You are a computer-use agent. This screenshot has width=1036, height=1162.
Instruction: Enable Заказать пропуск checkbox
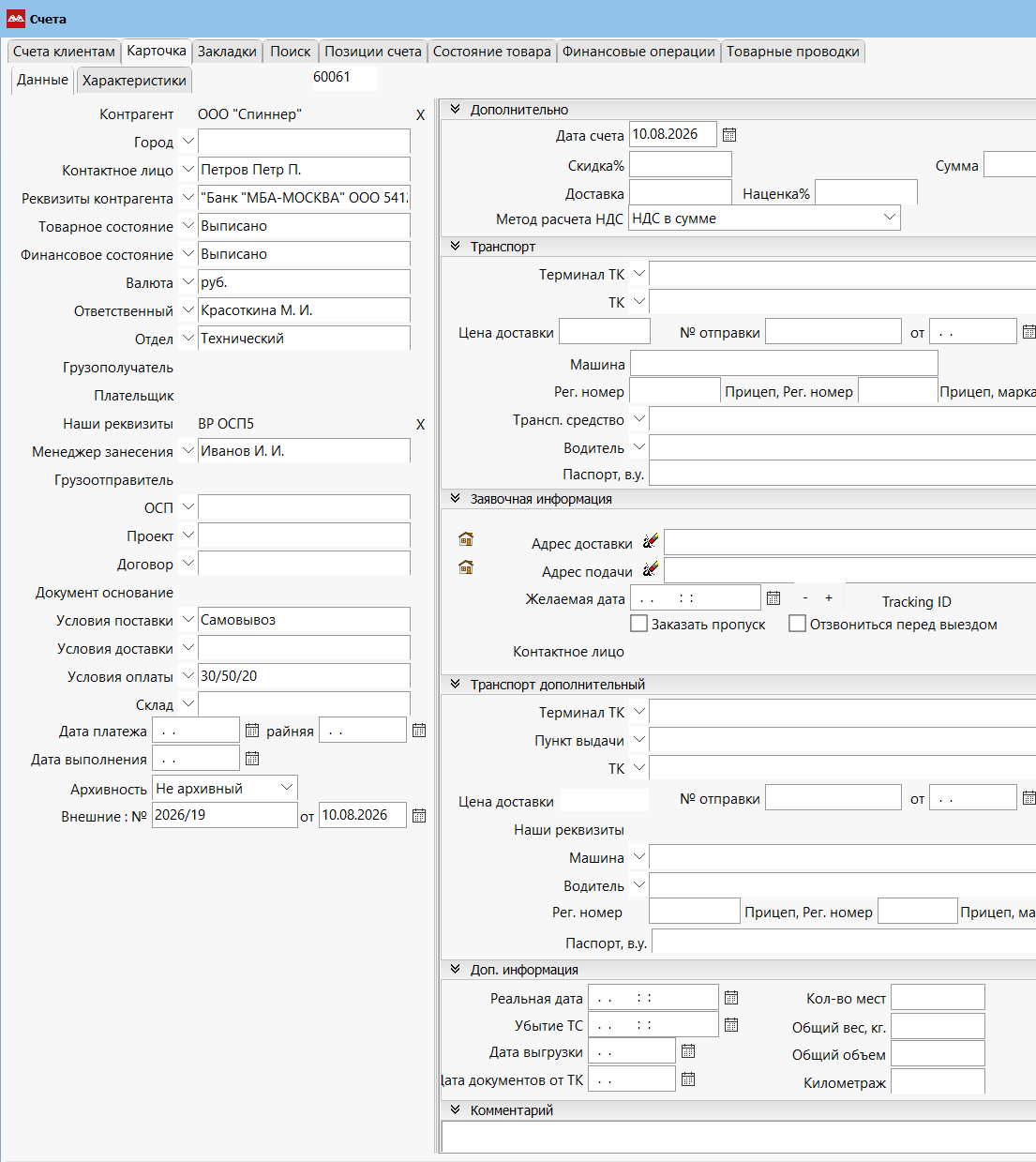[639, 624]
